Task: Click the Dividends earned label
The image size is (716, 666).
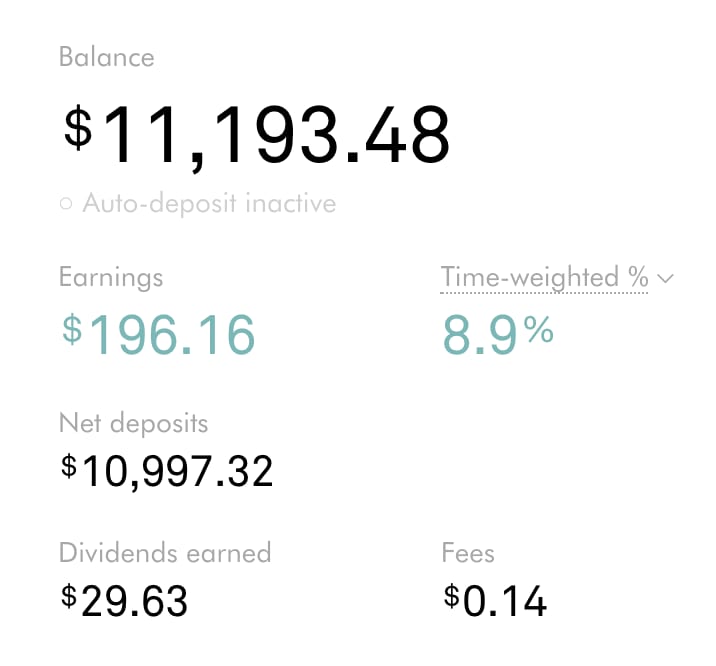Action: tap(165, 553)
